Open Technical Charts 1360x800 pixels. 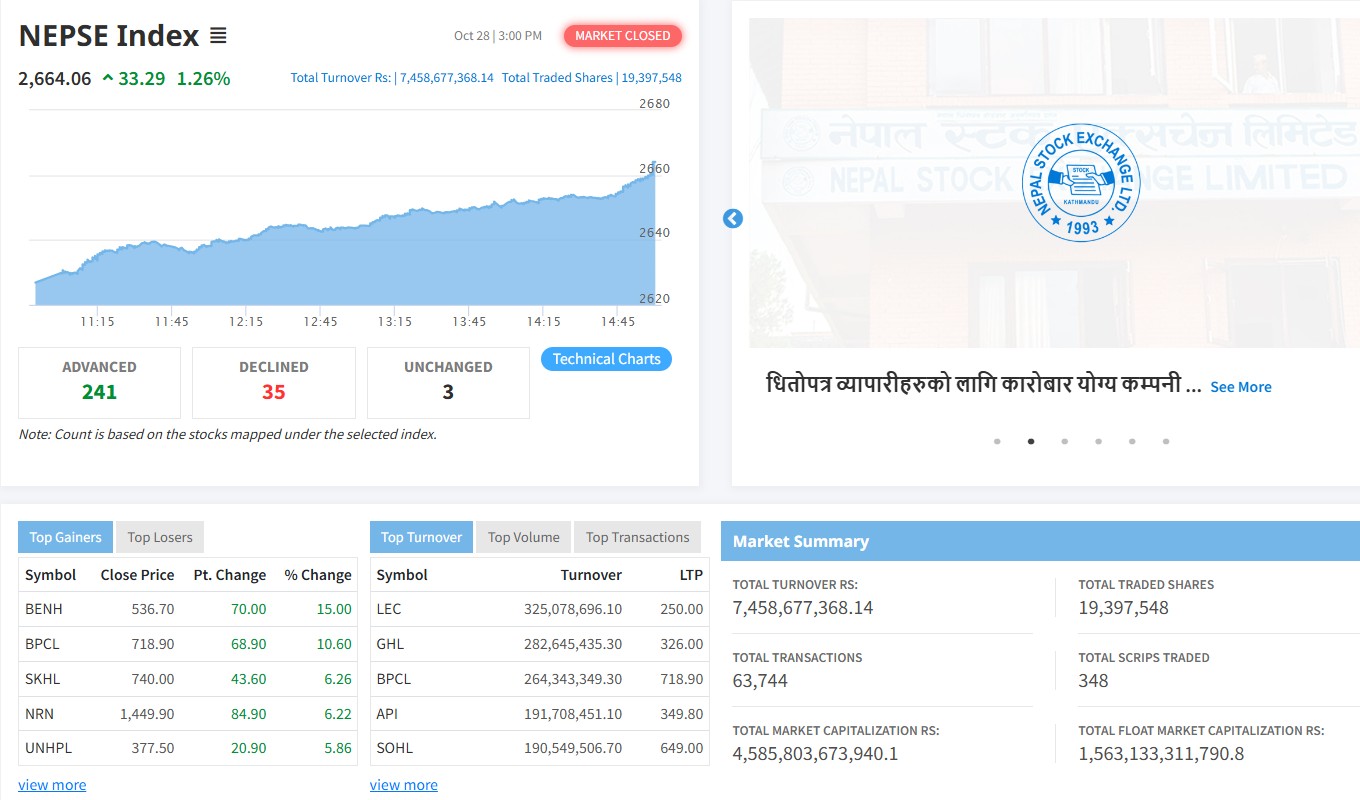606,359
